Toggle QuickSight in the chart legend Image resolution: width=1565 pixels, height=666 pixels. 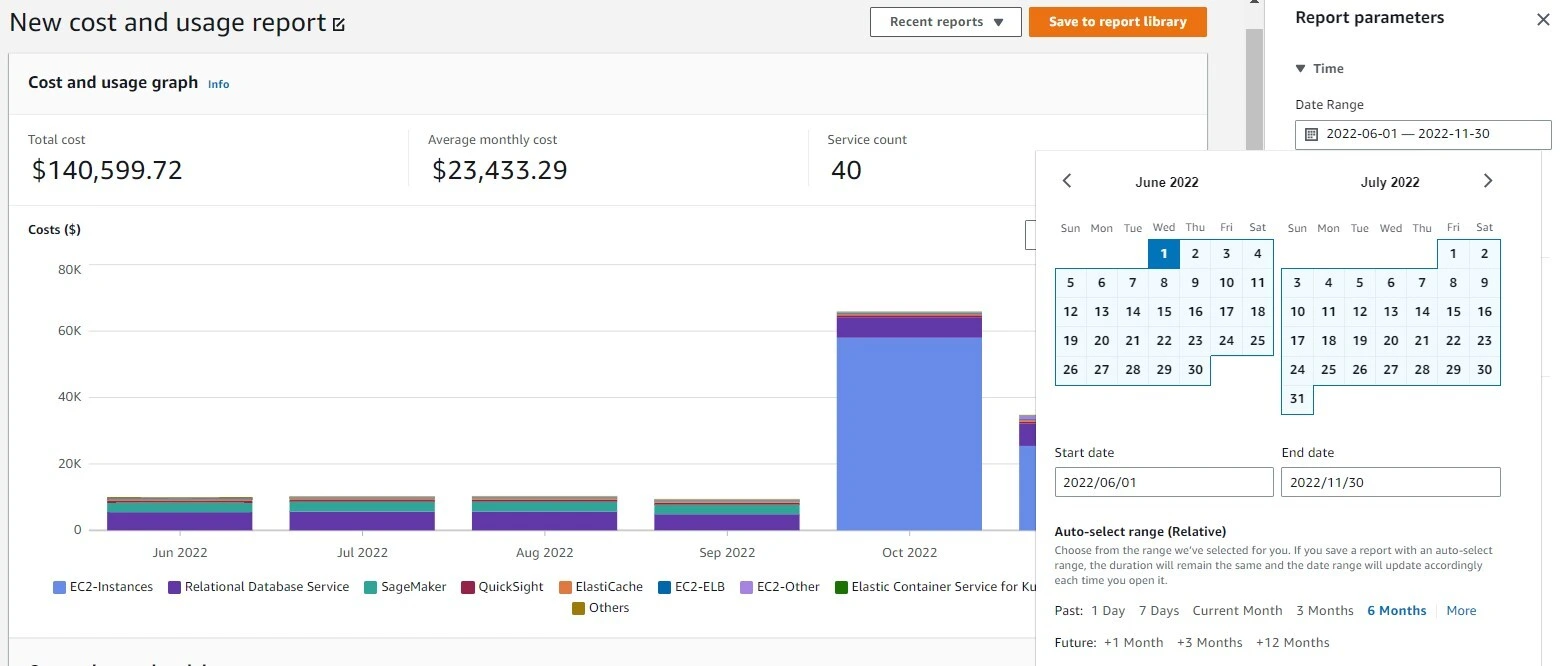tap(502, 587)
